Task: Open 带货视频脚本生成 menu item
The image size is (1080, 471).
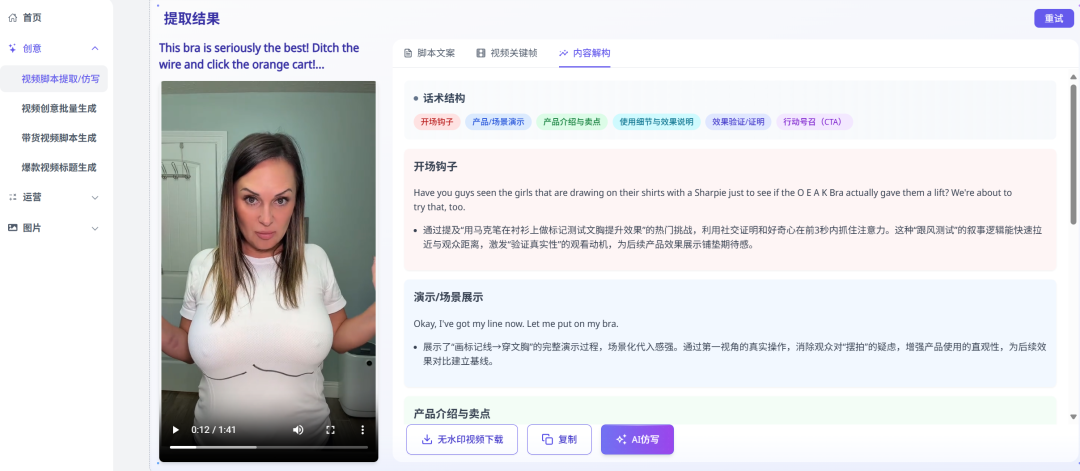Action: (66, 138)
